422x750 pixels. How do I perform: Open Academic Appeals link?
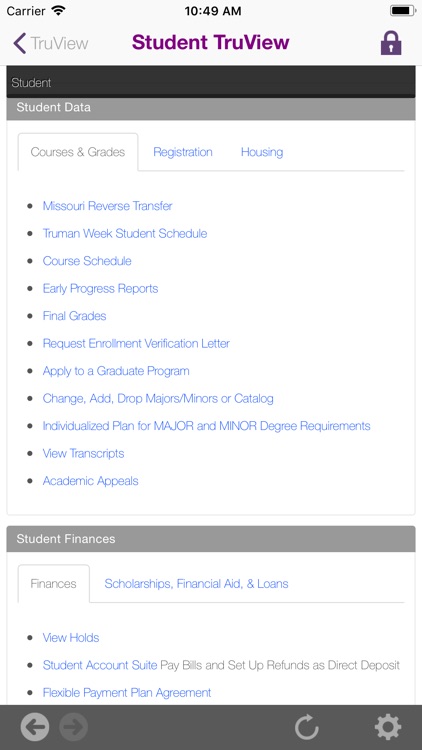click(90, 481)
